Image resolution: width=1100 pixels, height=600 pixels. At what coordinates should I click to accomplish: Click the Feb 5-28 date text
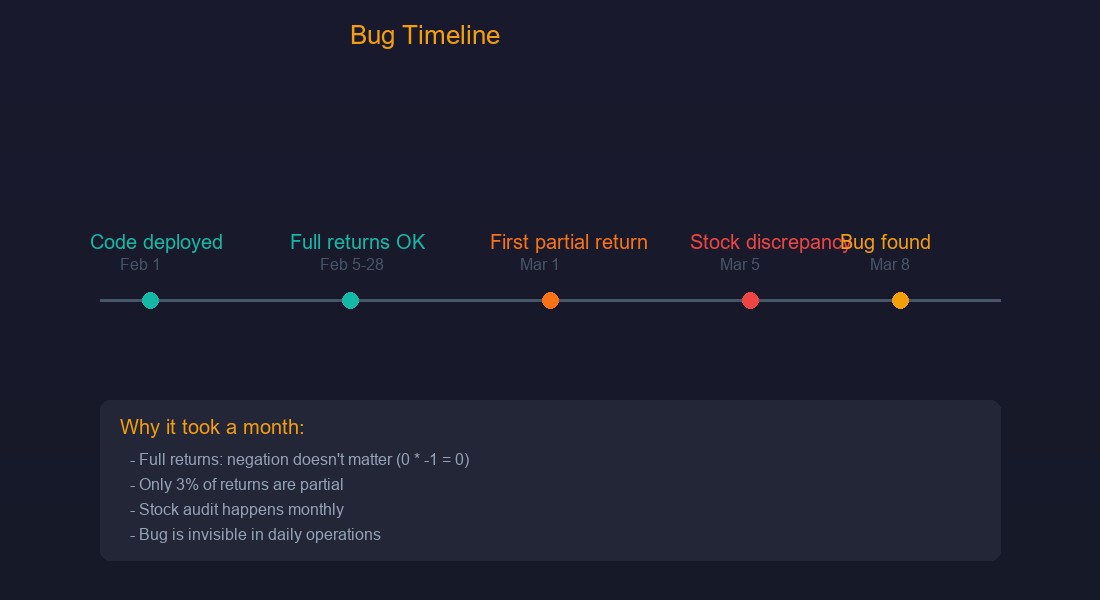click(x=351, y=265)
